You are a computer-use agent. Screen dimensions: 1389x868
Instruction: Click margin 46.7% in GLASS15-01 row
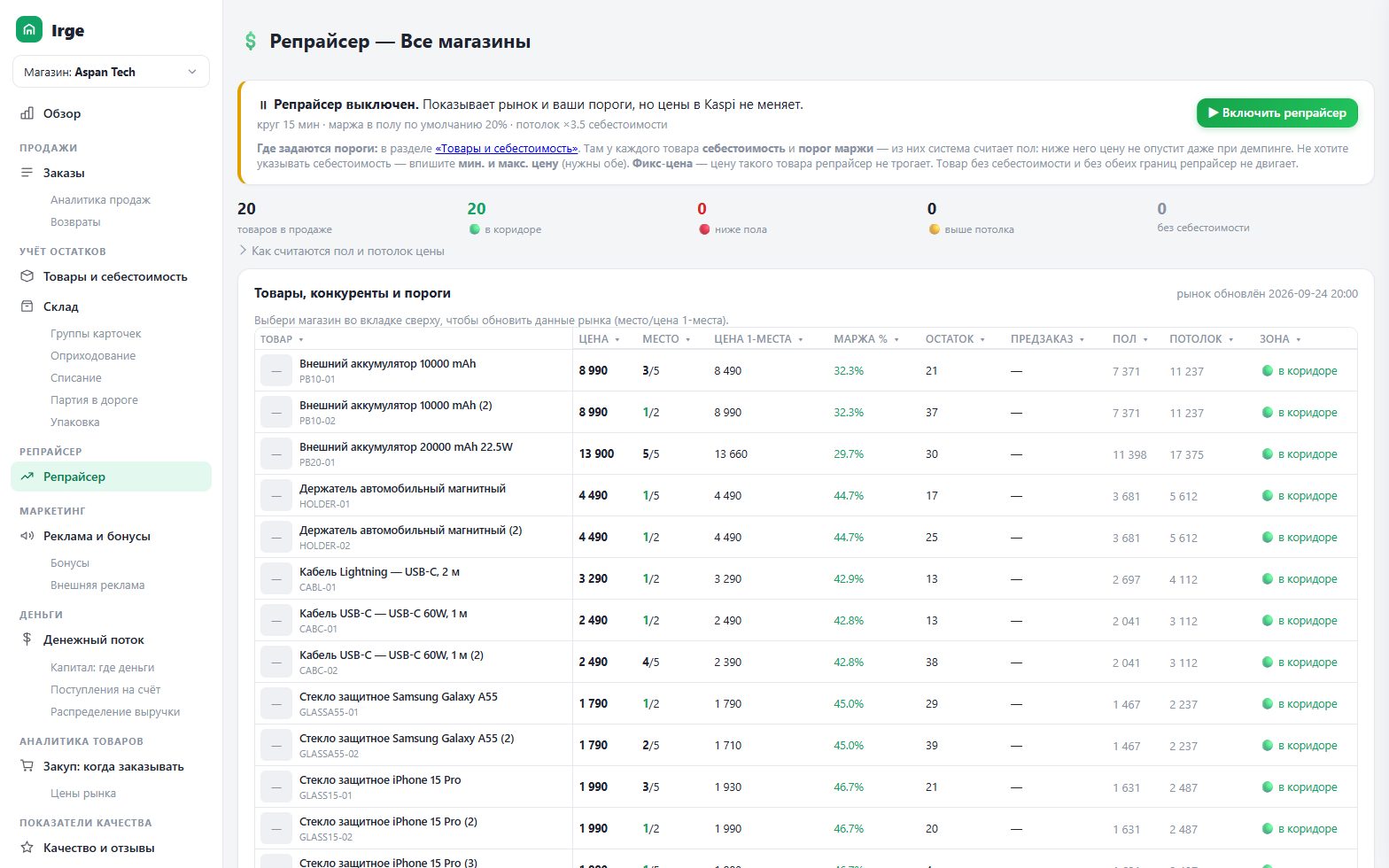(849, 787)
